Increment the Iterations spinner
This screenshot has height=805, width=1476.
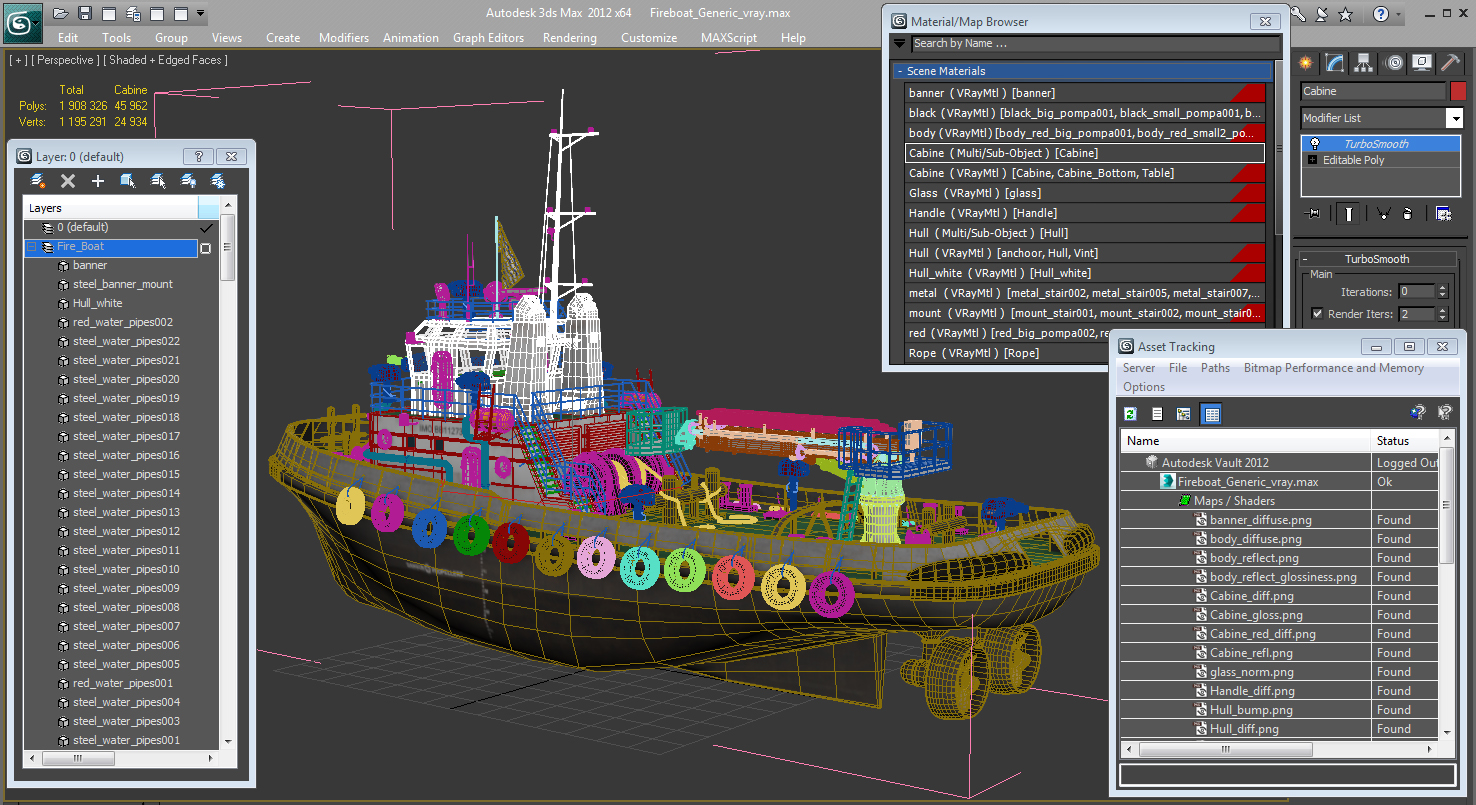1442,288
